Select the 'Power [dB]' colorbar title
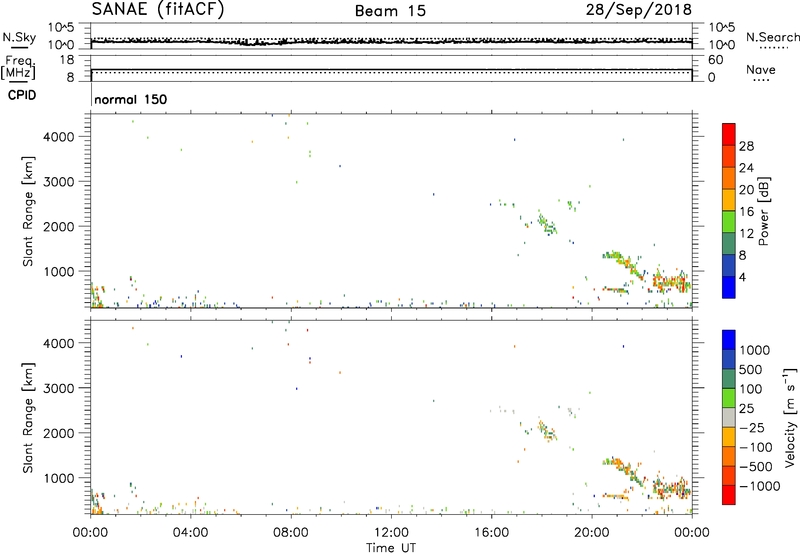This screenshot has width=800, height=554. (763, 211)
